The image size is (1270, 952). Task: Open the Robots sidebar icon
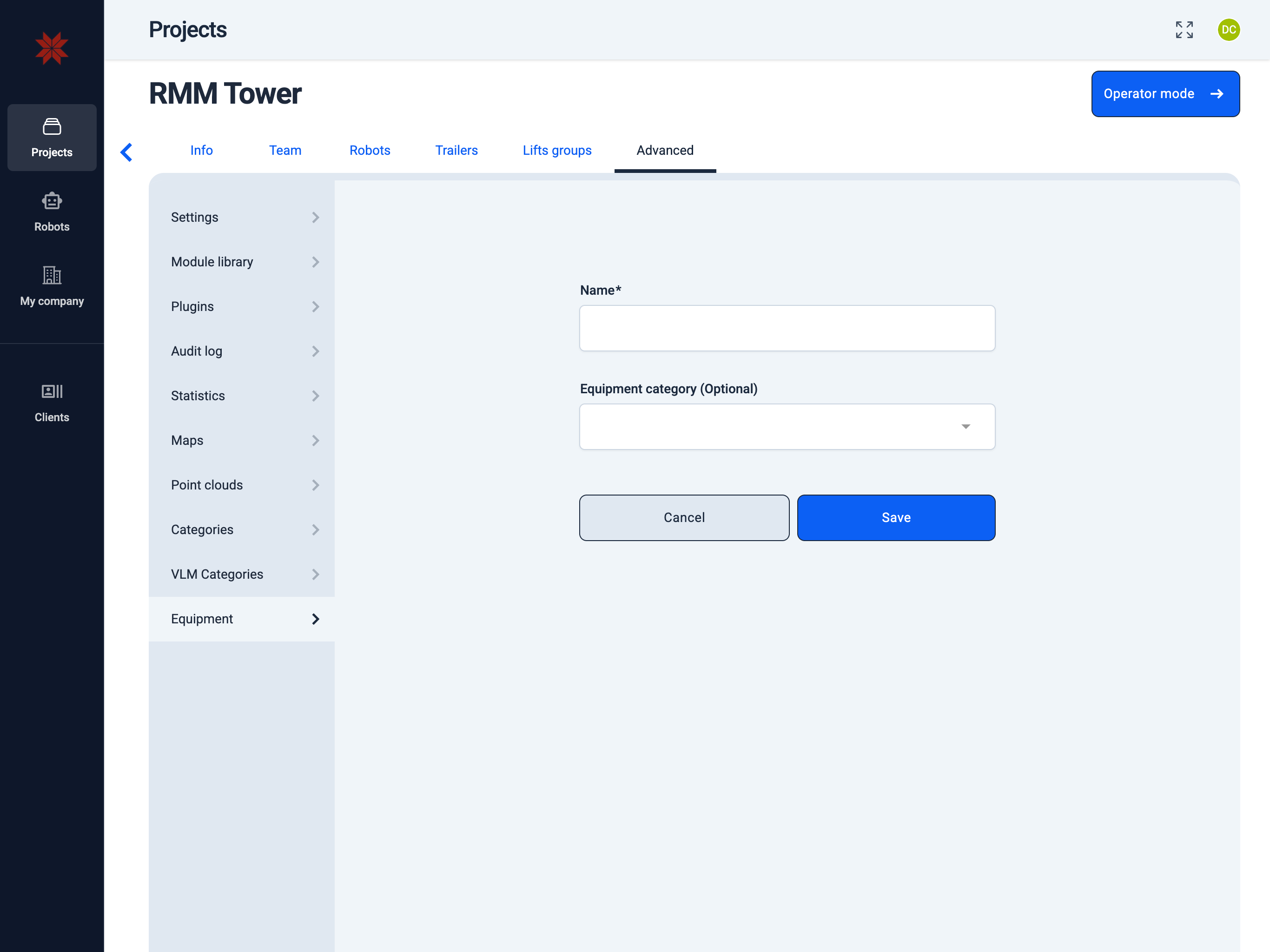tap(52, 212)
